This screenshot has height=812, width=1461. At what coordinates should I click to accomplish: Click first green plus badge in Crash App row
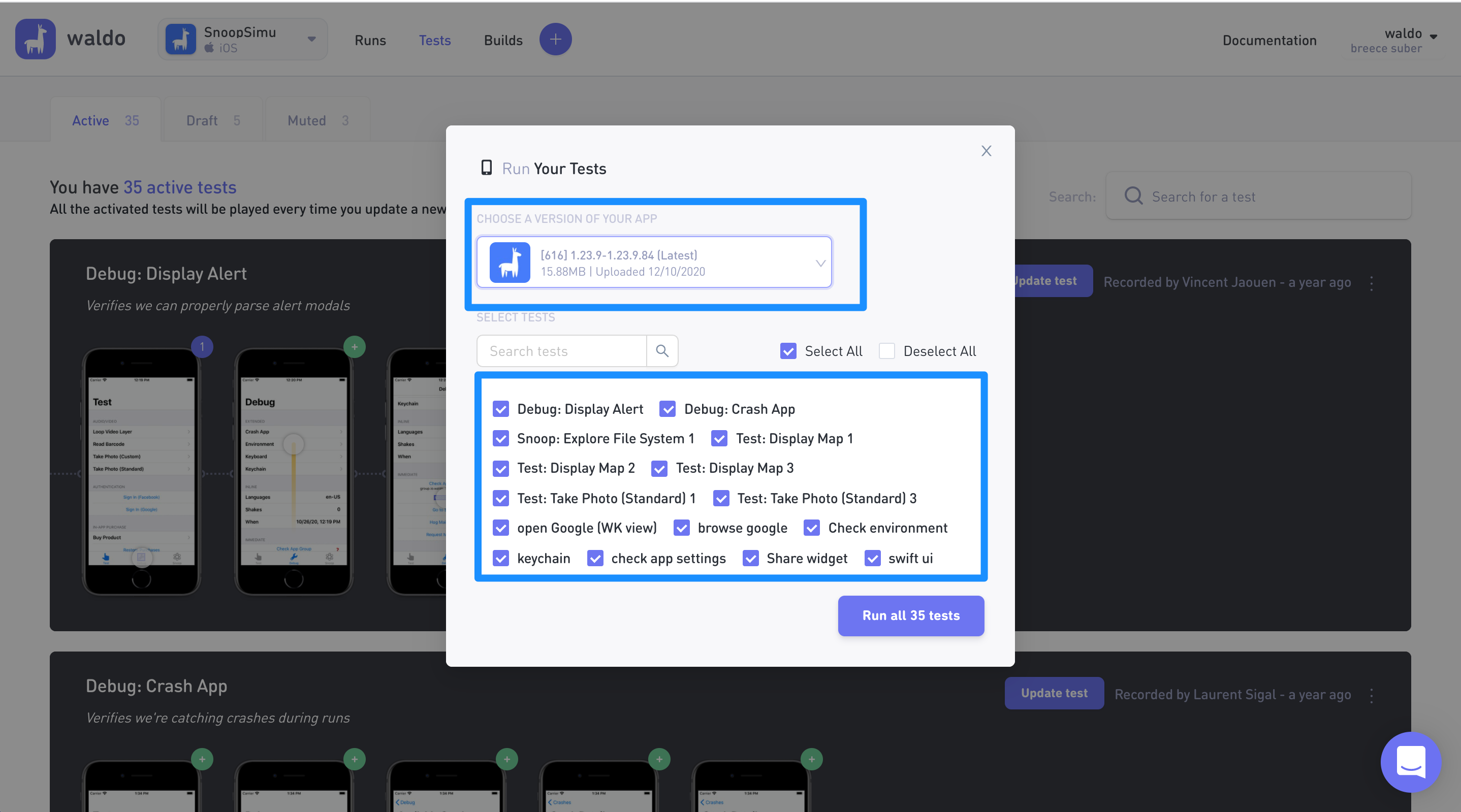click(202, 759)
